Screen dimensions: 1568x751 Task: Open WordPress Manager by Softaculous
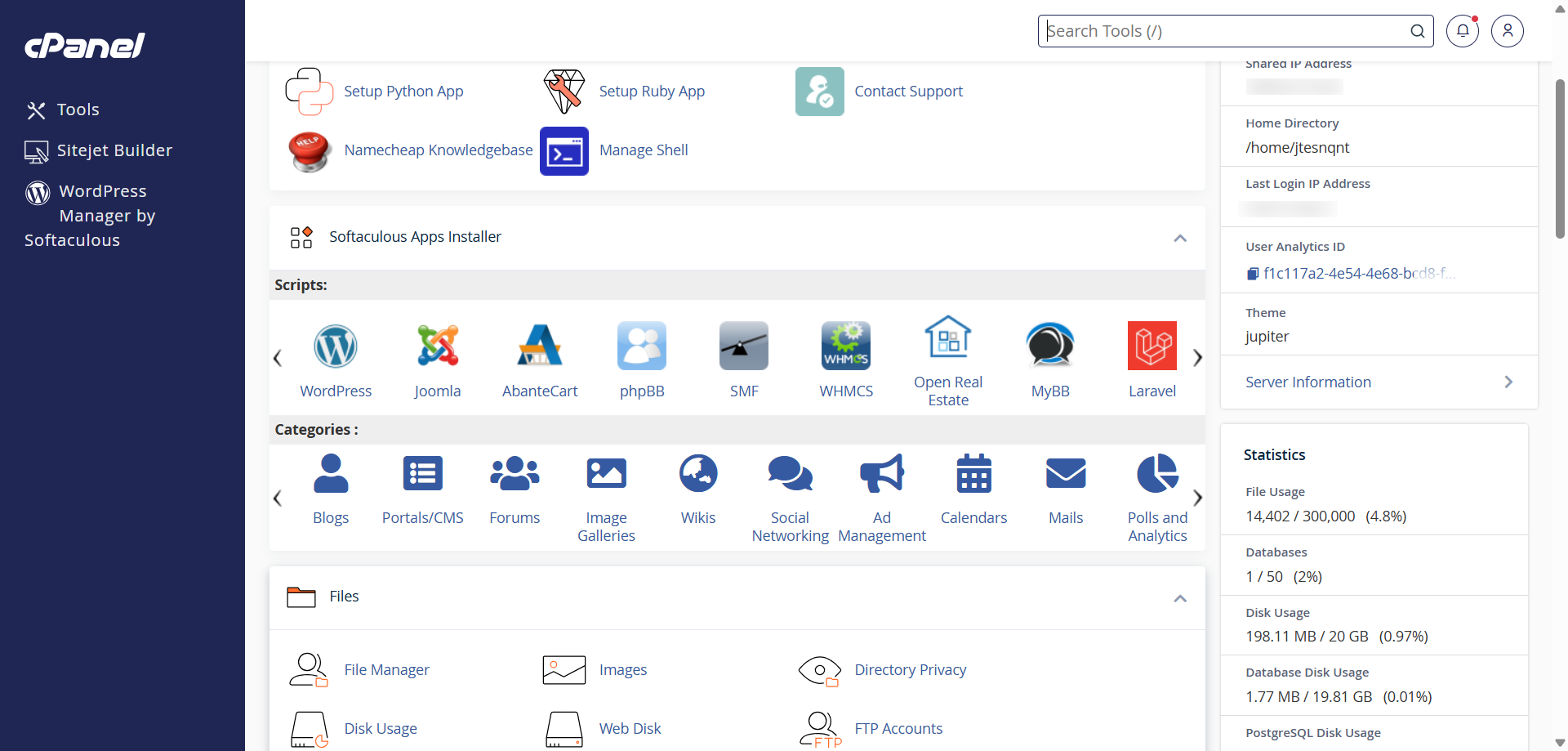click(90, 216)
